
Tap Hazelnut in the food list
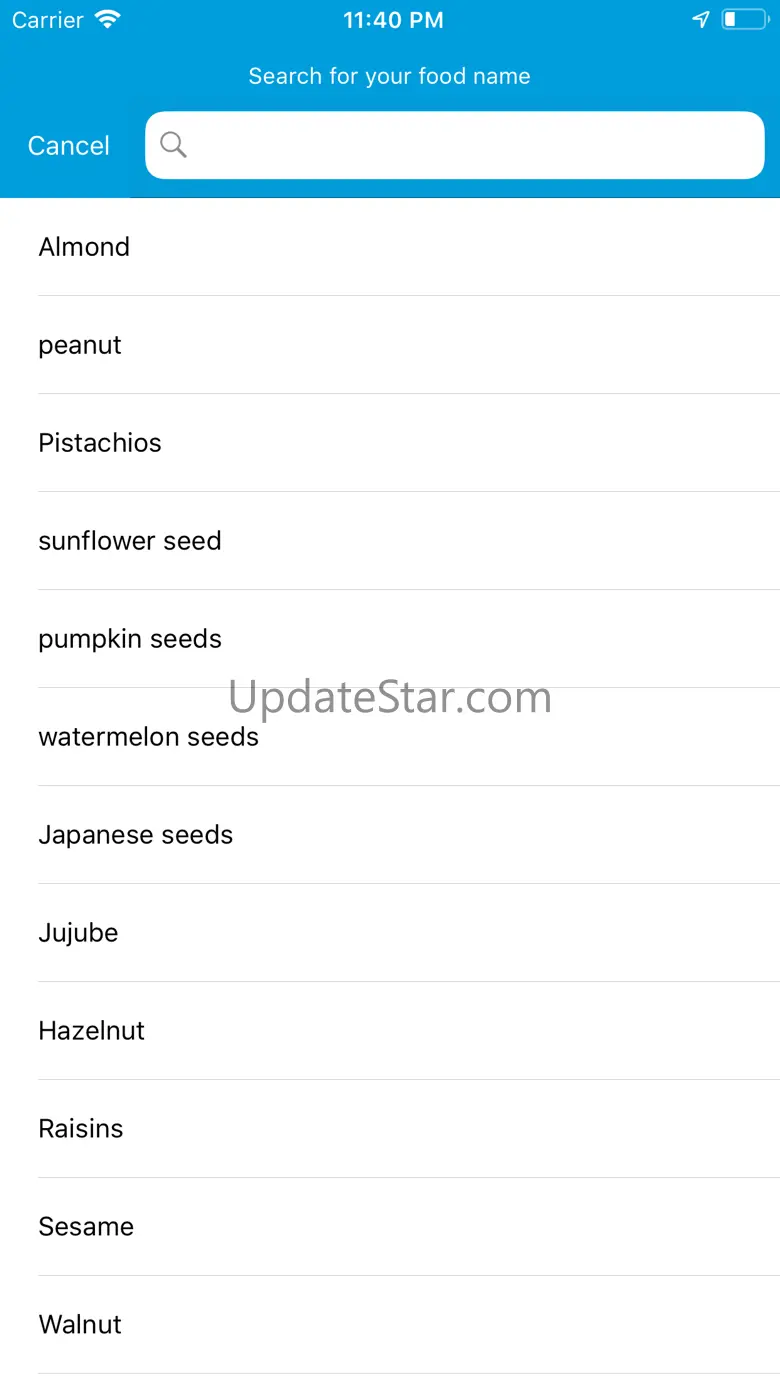point(91,1031)
